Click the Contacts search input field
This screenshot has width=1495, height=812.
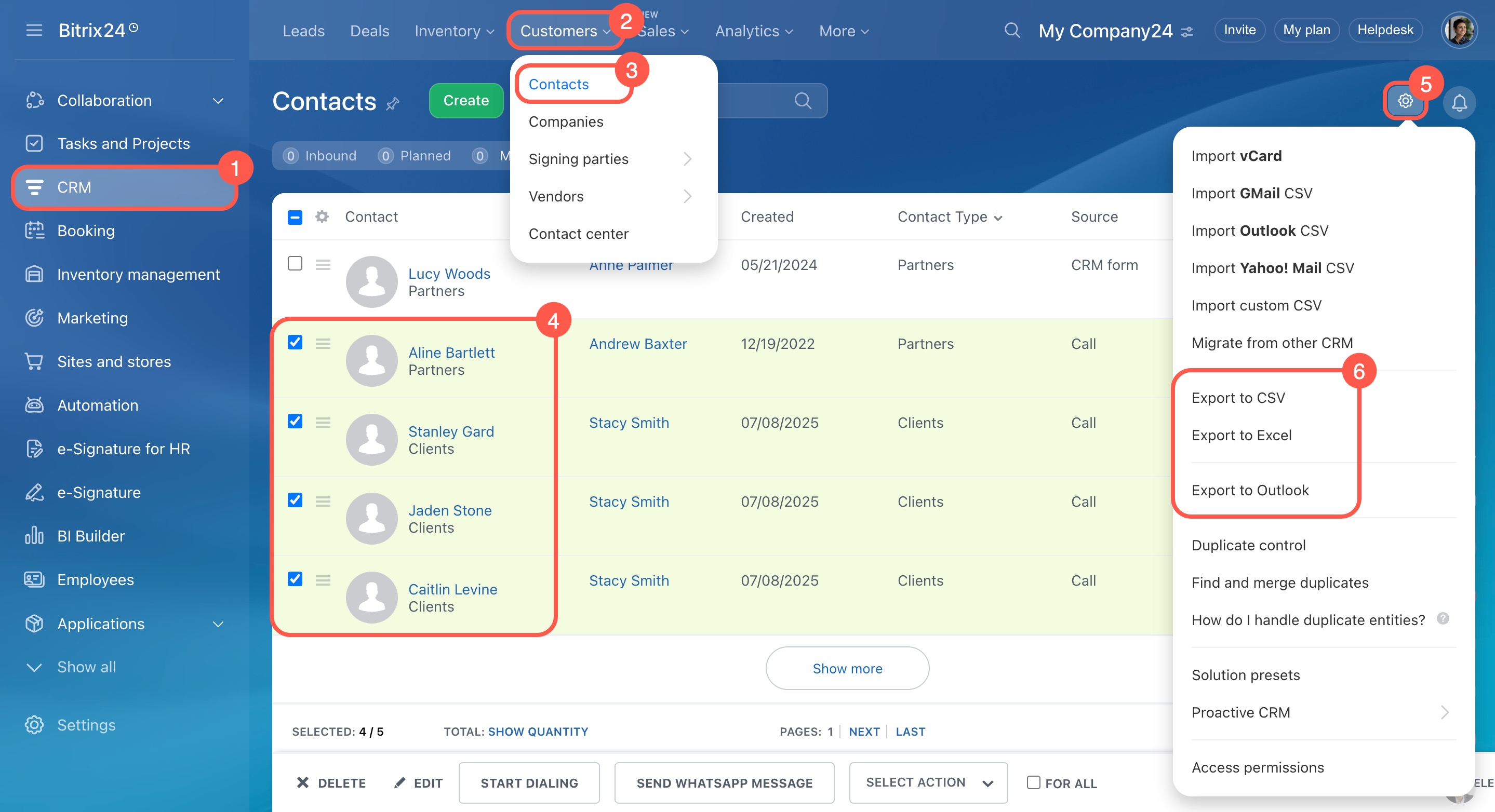(754, 101)
